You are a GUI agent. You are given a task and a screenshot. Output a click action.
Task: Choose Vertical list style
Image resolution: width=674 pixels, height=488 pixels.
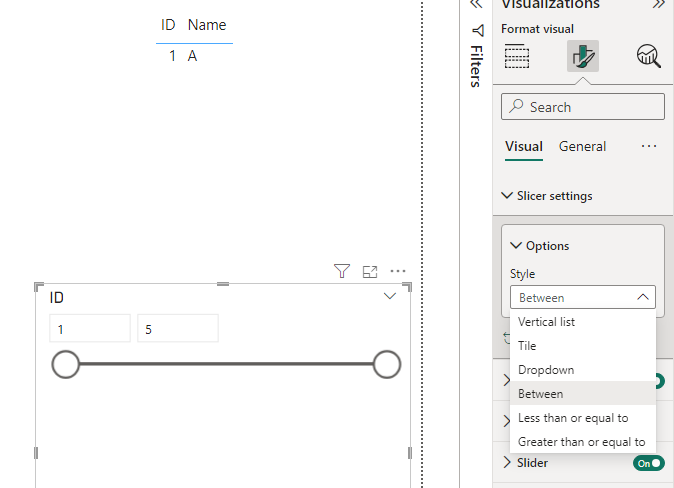click(x=582, y=322)
